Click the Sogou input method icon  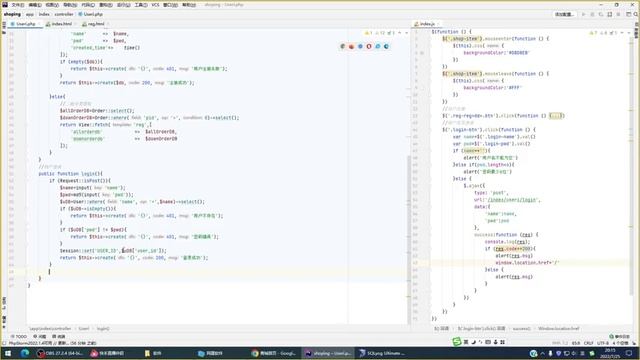coord(457,342)
